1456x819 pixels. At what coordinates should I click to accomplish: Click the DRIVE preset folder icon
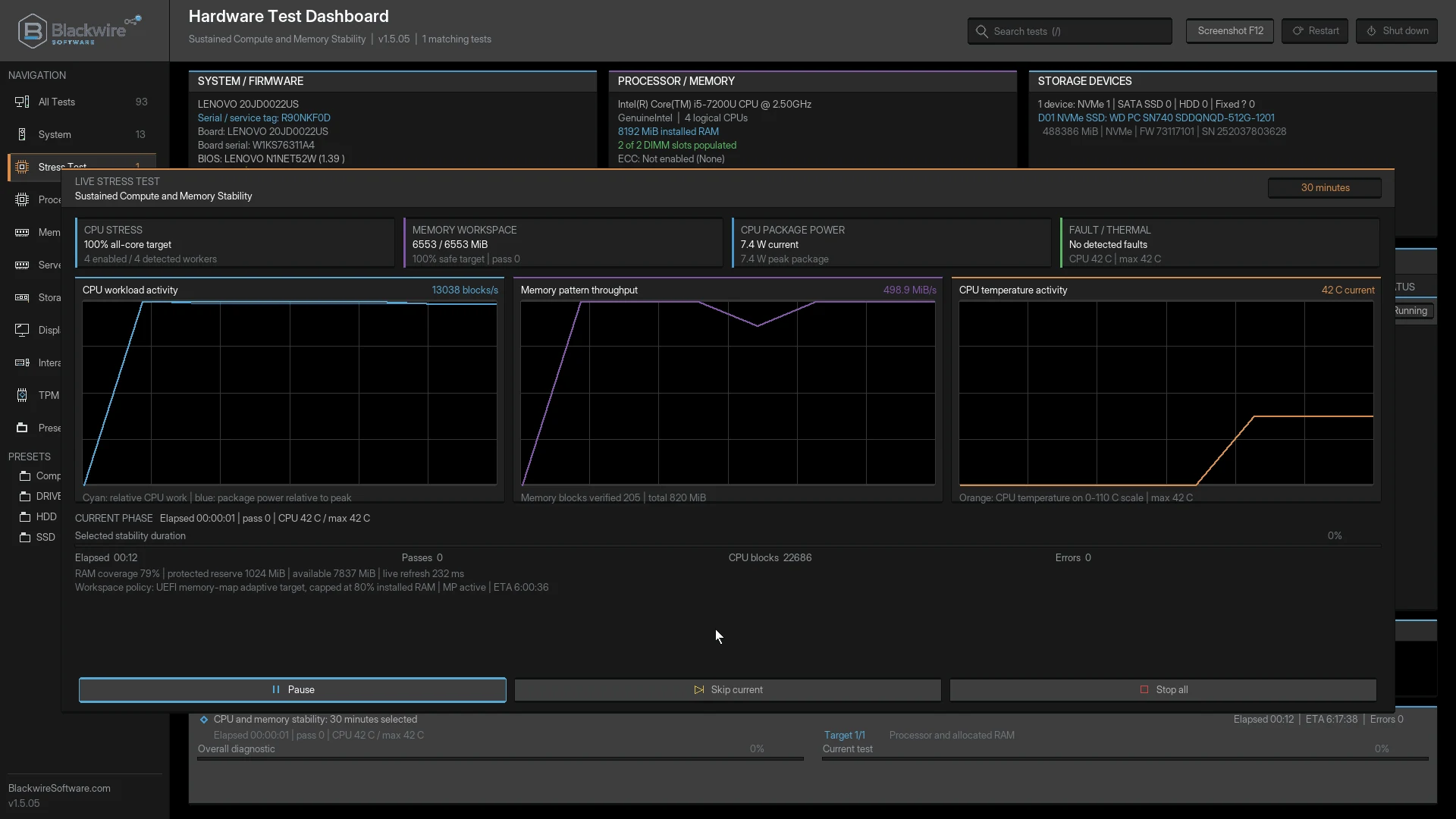(x=25, y=496)
